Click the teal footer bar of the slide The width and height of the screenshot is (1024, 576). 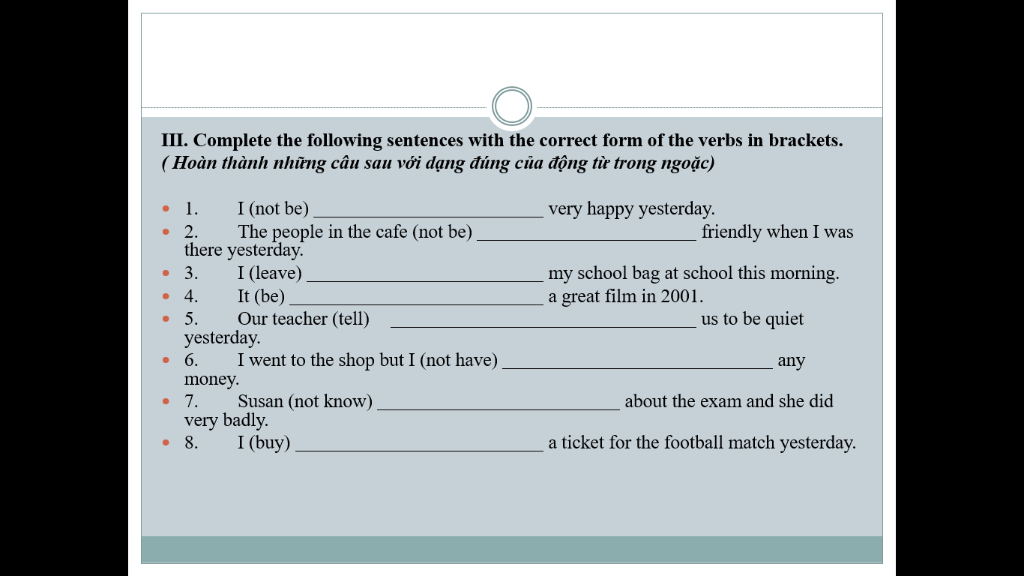[512, 549]
